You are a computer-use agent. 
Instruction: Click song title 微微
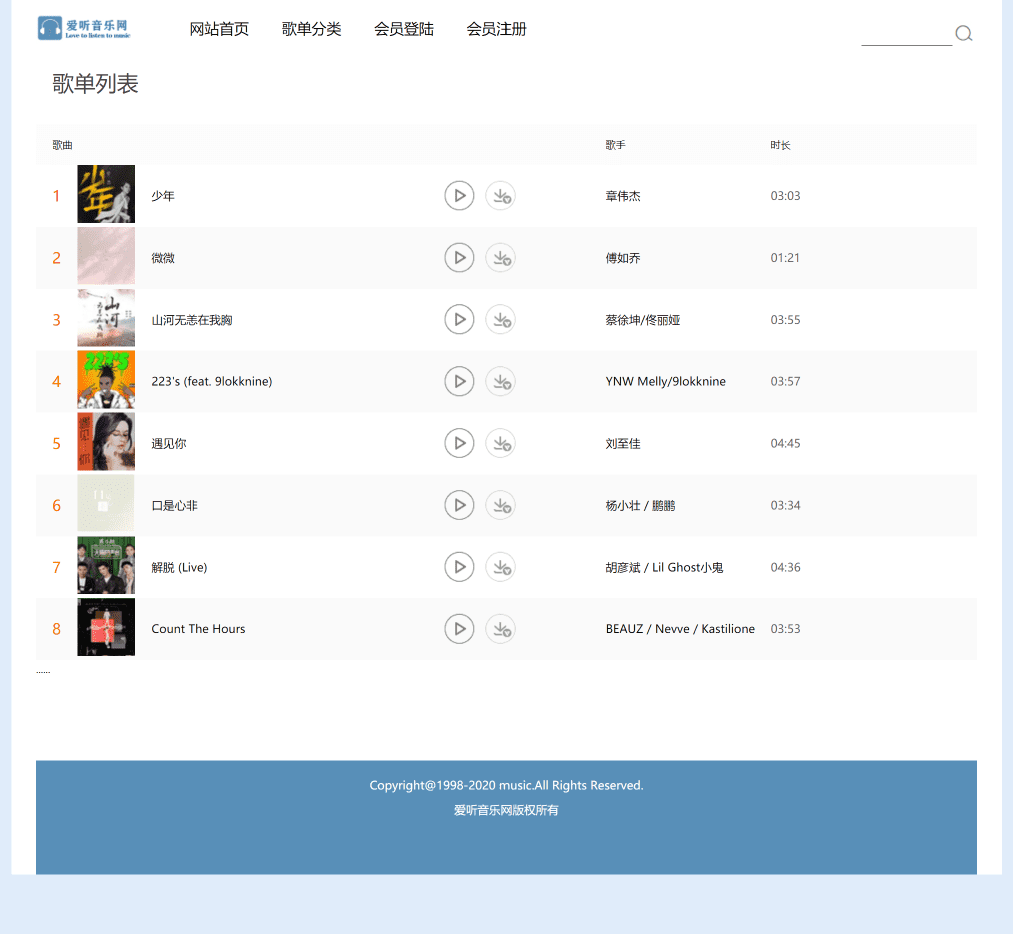tap(163, 258)
